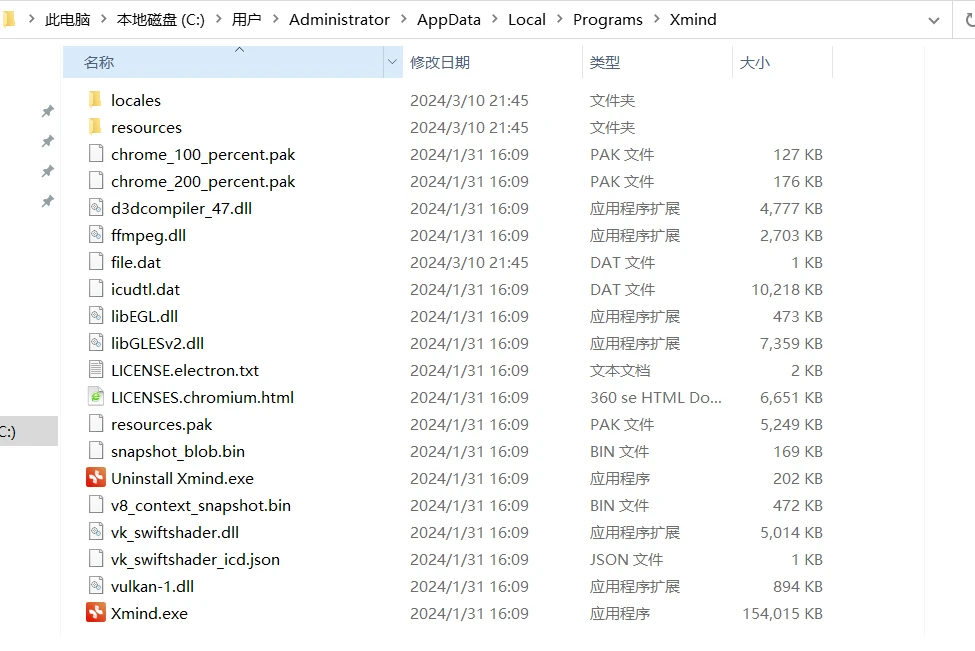Select the ffmpeg.dll file name

[x=148, y=236]
